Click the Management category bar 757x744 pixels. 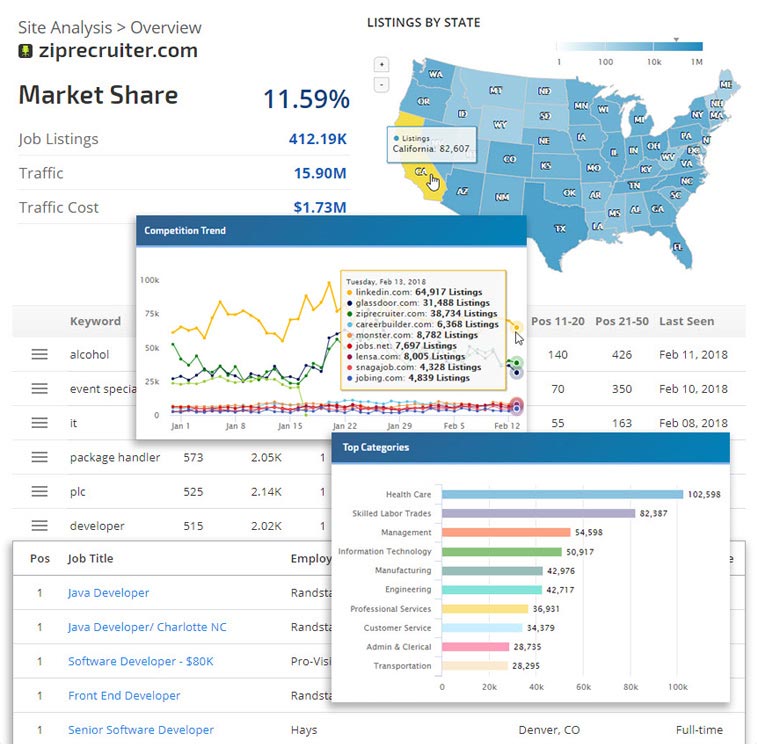pyautogui.click(x=506, y=532)
